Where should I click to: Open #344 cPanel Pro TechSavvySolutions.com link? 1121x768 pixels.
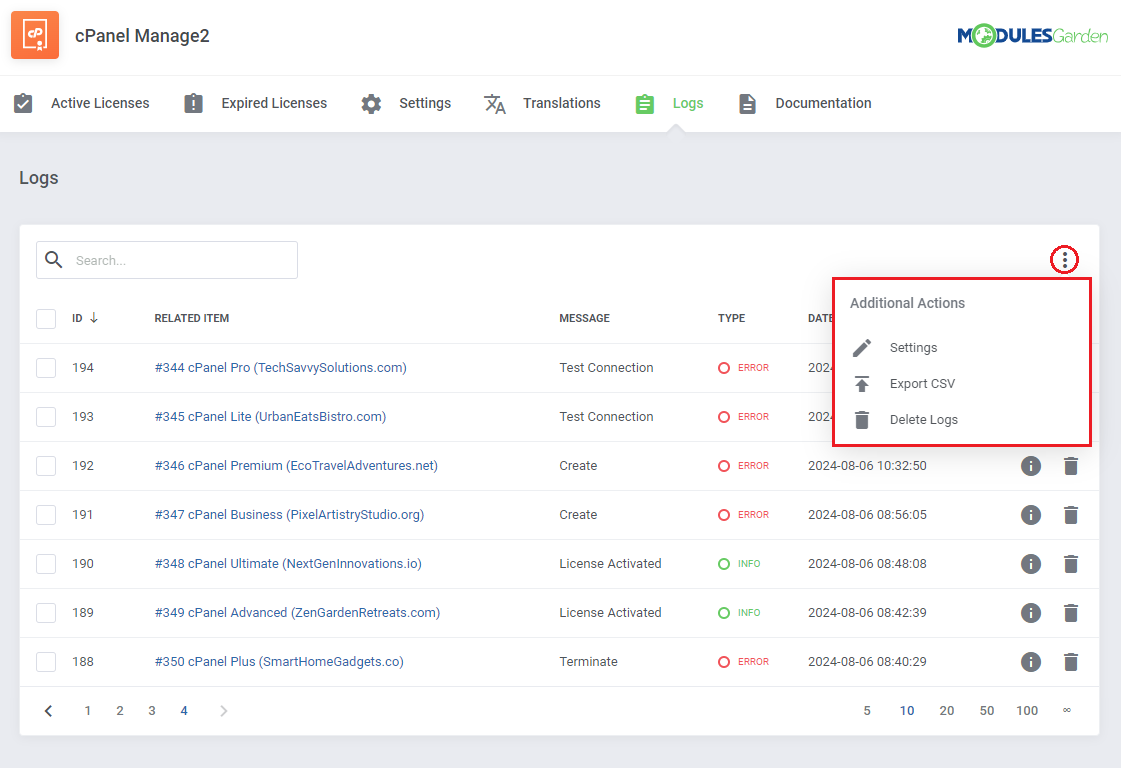280,368
